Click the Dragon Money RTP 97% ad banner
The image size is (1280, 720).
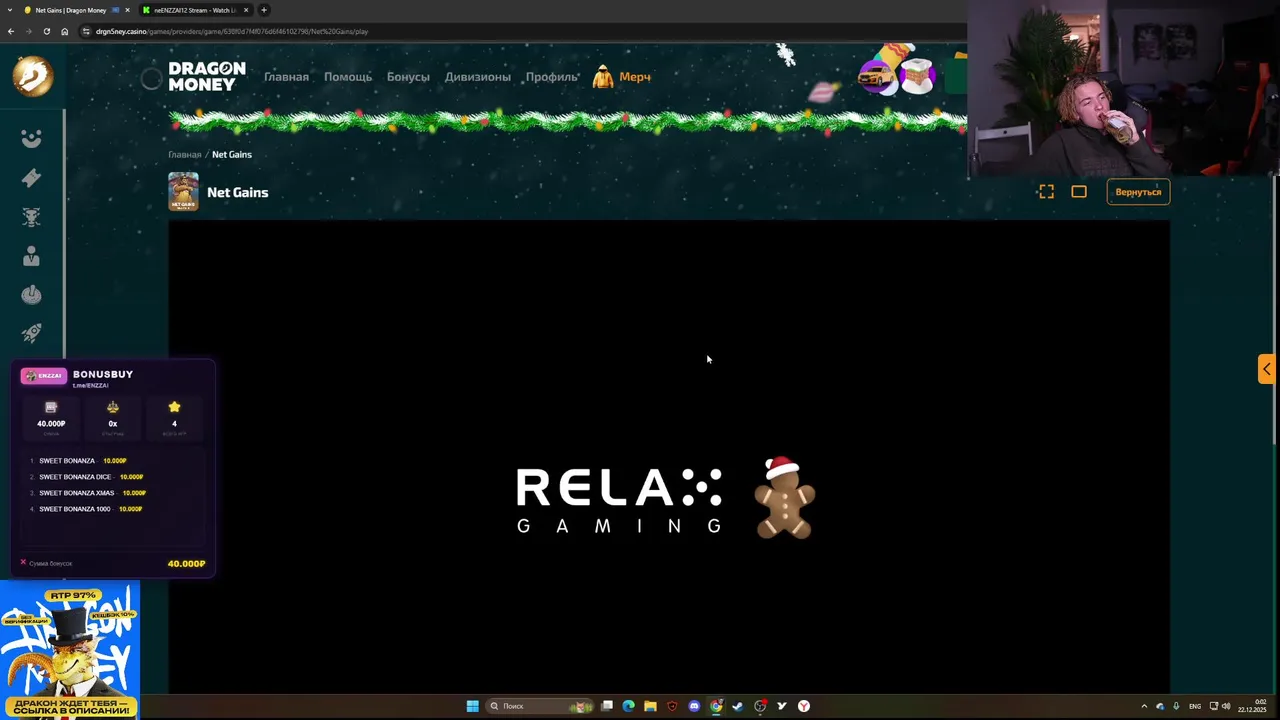point(70,648)
